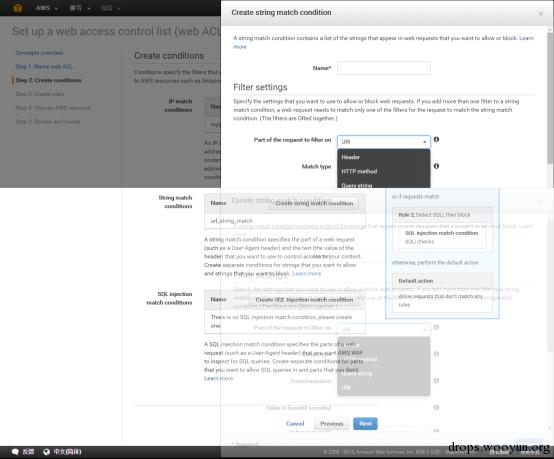The width and height of the screenshot is (554, 459).
Task: Open the AWS menu in top bar
Action: [47, 8]
